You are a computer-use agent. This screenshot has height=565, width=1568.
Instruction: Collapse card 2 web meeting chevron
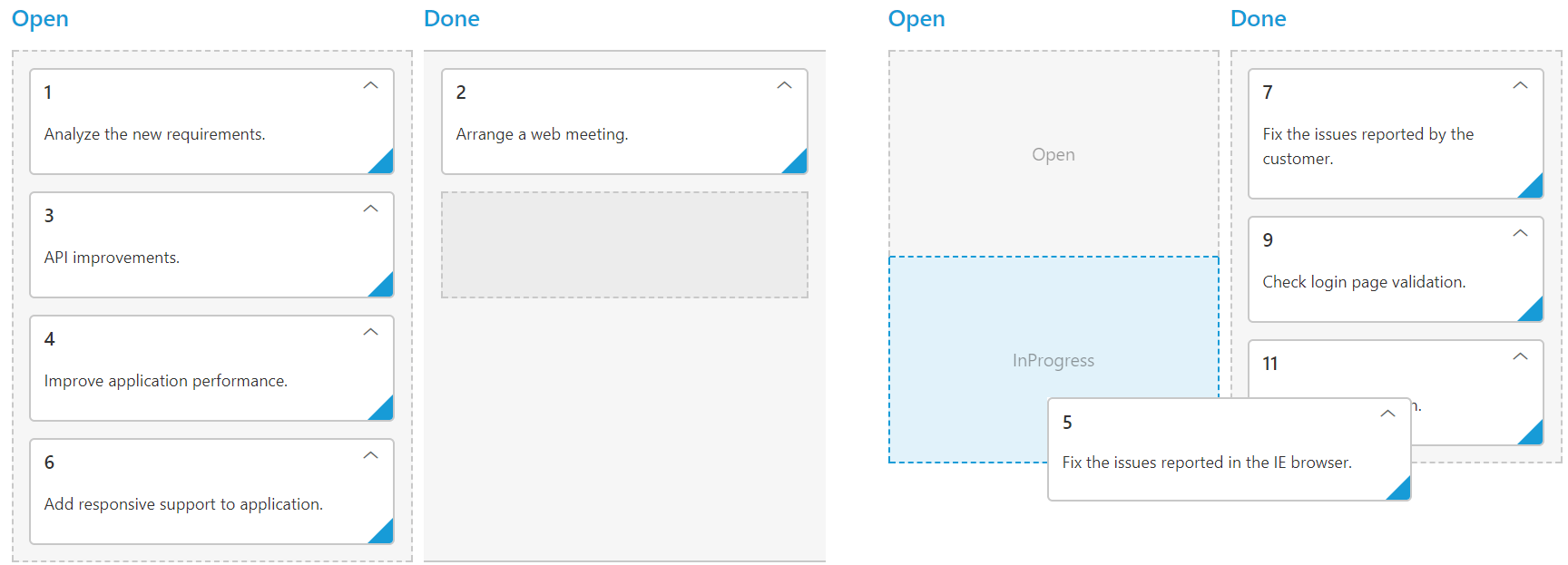785,86
